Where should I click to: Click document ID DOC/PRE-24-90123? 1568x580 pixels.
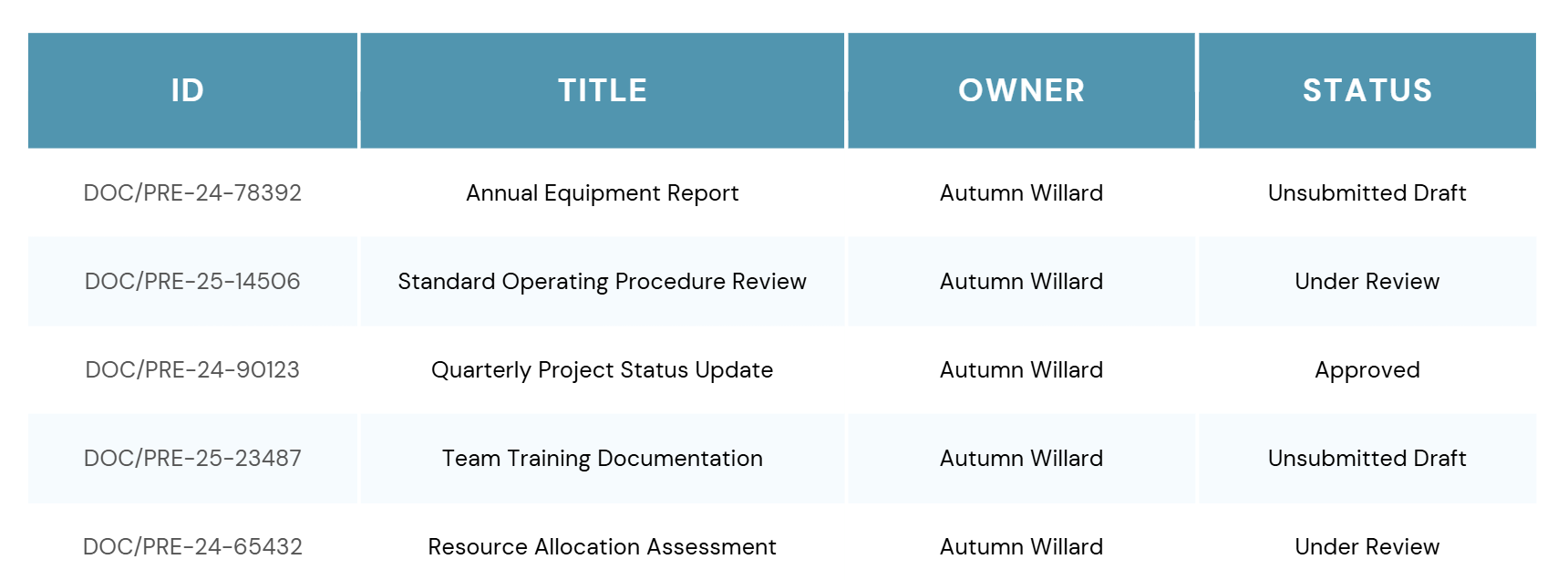192,370
